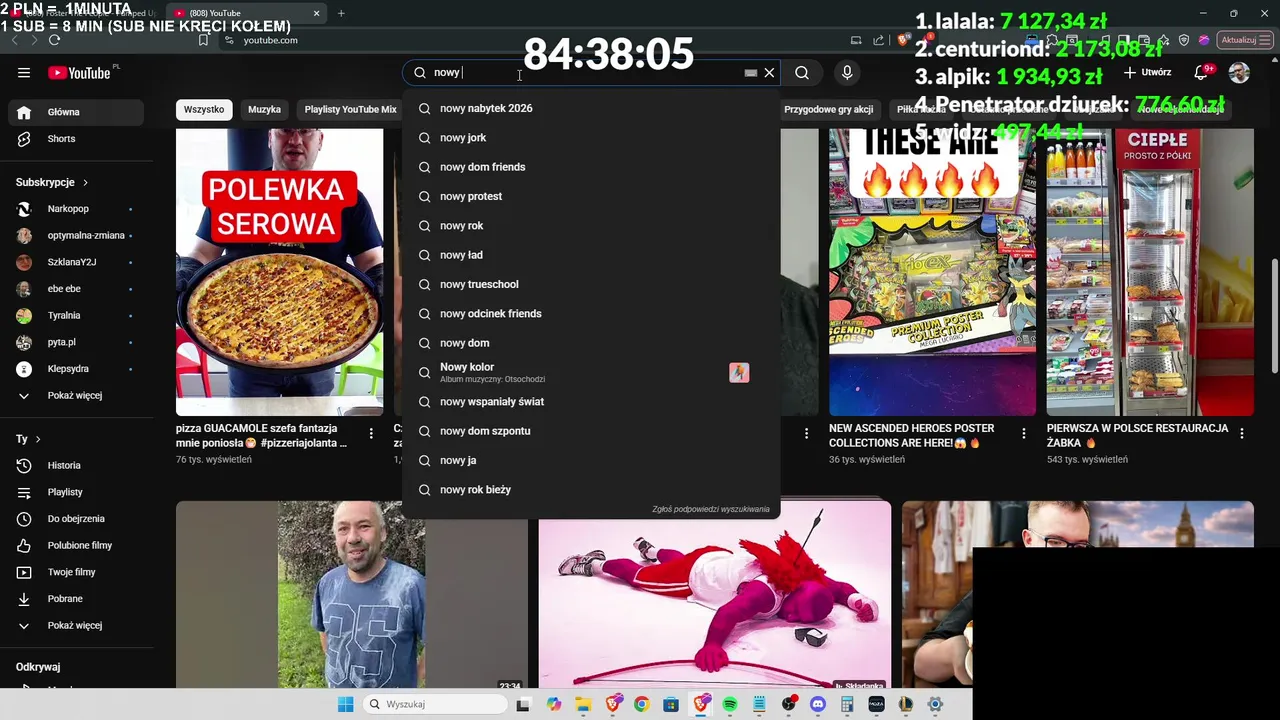Viewport: 1280px width, 720px height.
Task: Select suggestion "nowy protest"
Action: [x=591, y=196]
